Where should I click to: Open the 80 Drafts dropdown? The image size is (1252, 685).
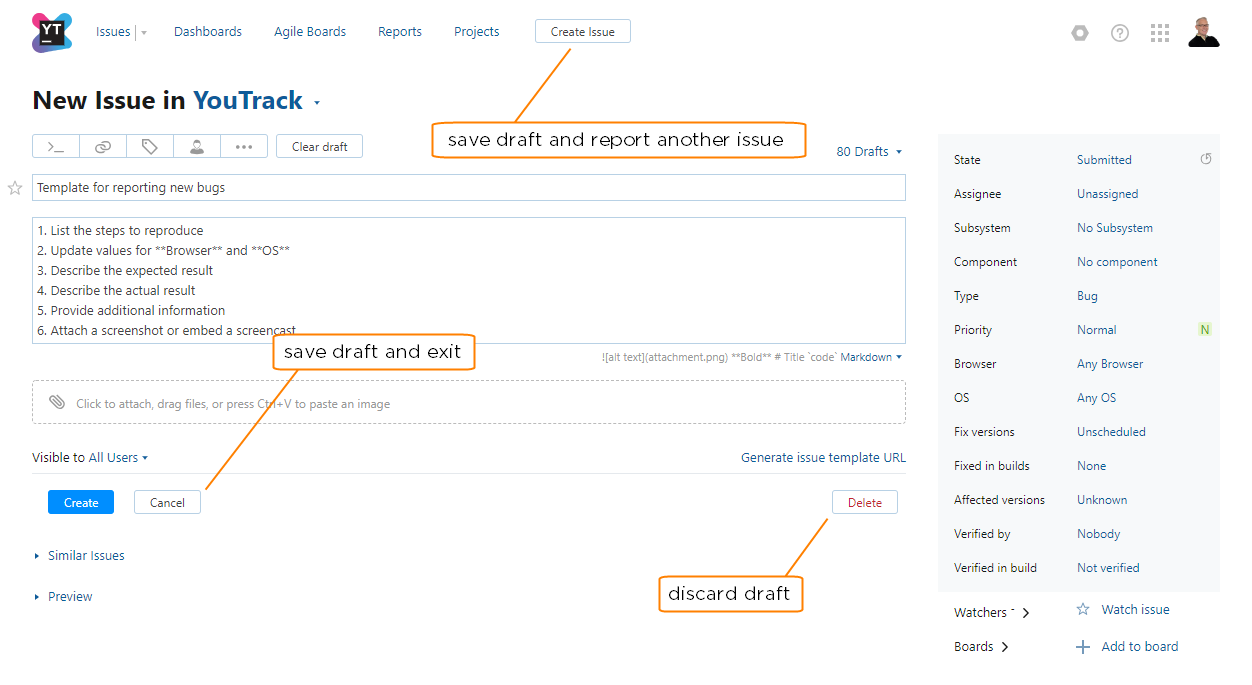868,152
